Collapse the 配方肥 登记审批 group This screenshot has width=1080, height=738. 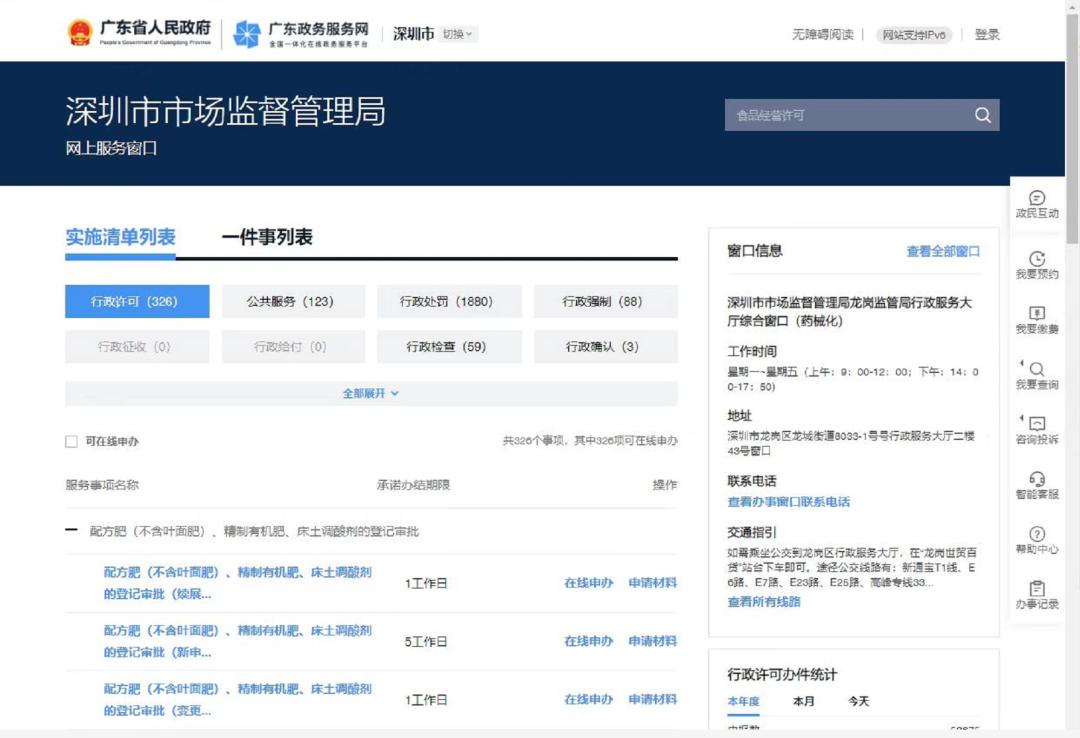71,531
